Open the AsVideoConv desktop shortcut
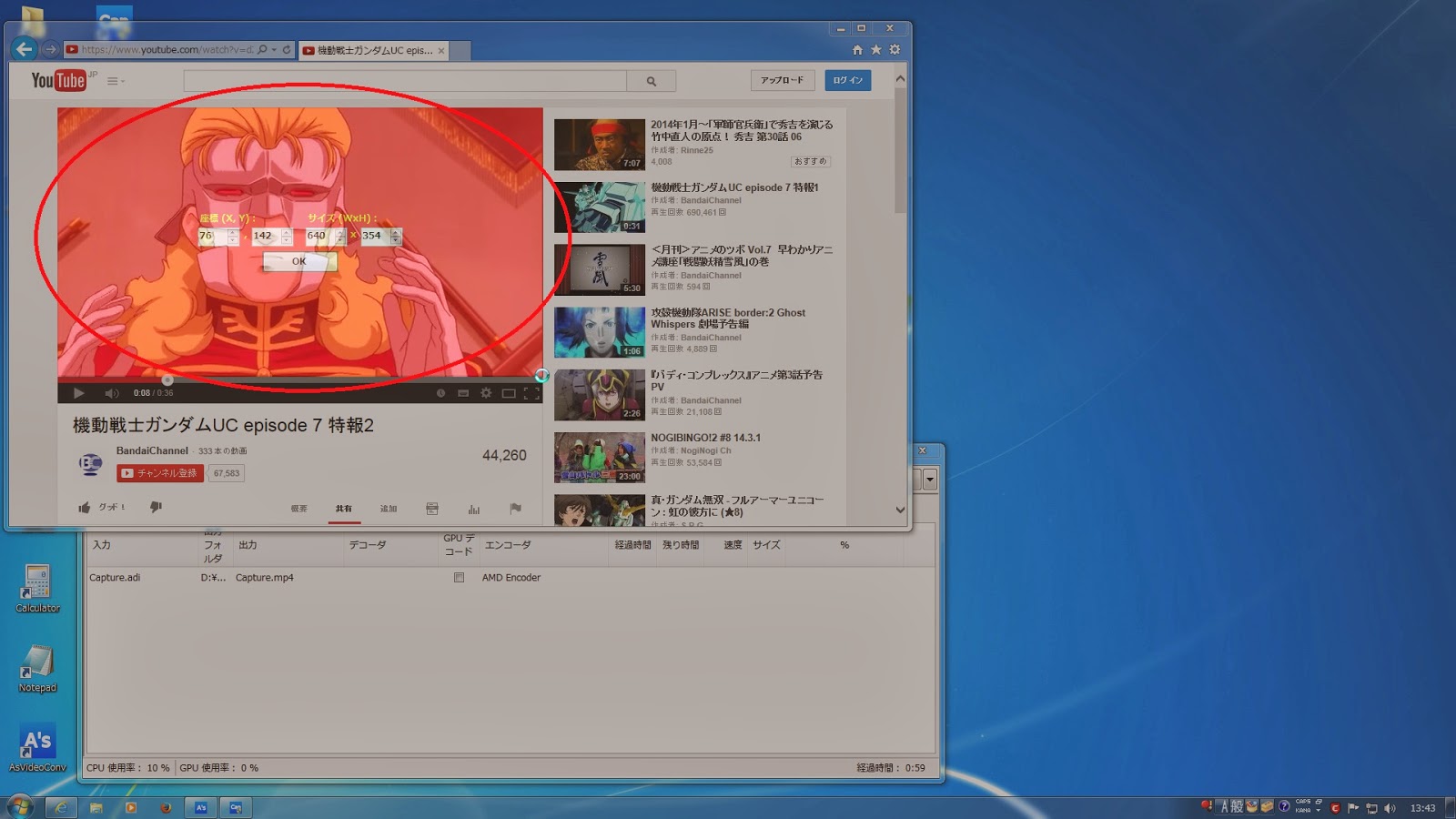This screenshot has height=819, width=1456. click(37, 748)
